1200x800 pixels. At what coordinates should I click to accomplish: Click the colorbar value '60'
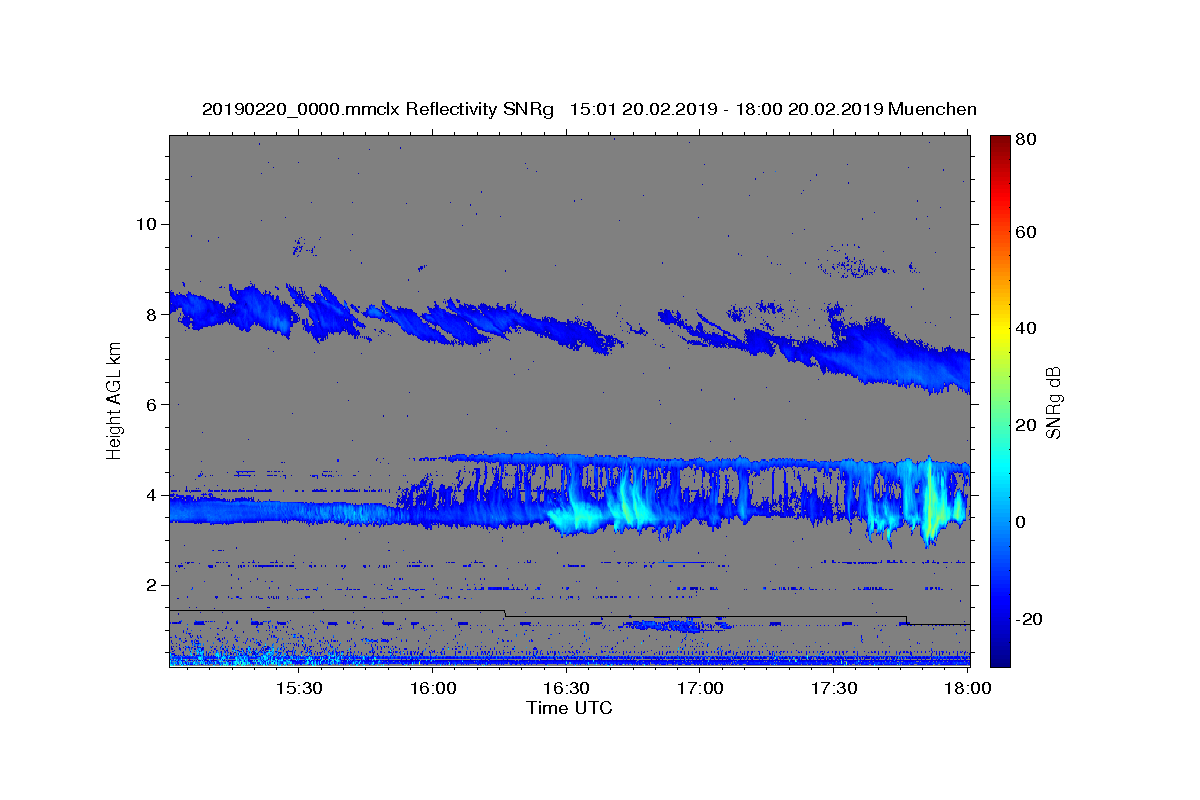[1025, 232]
